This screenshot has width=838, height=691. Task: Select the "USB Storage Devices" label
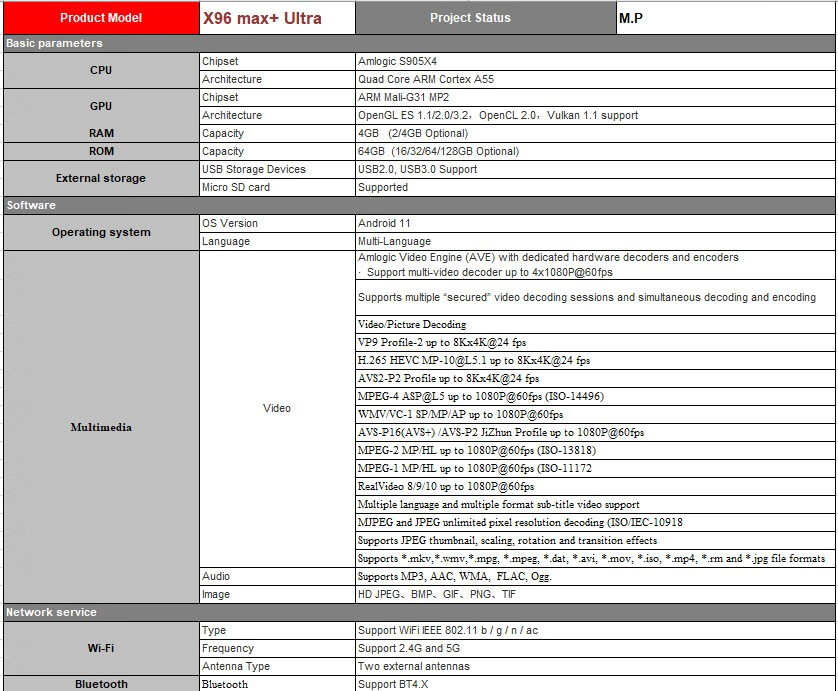277,169
